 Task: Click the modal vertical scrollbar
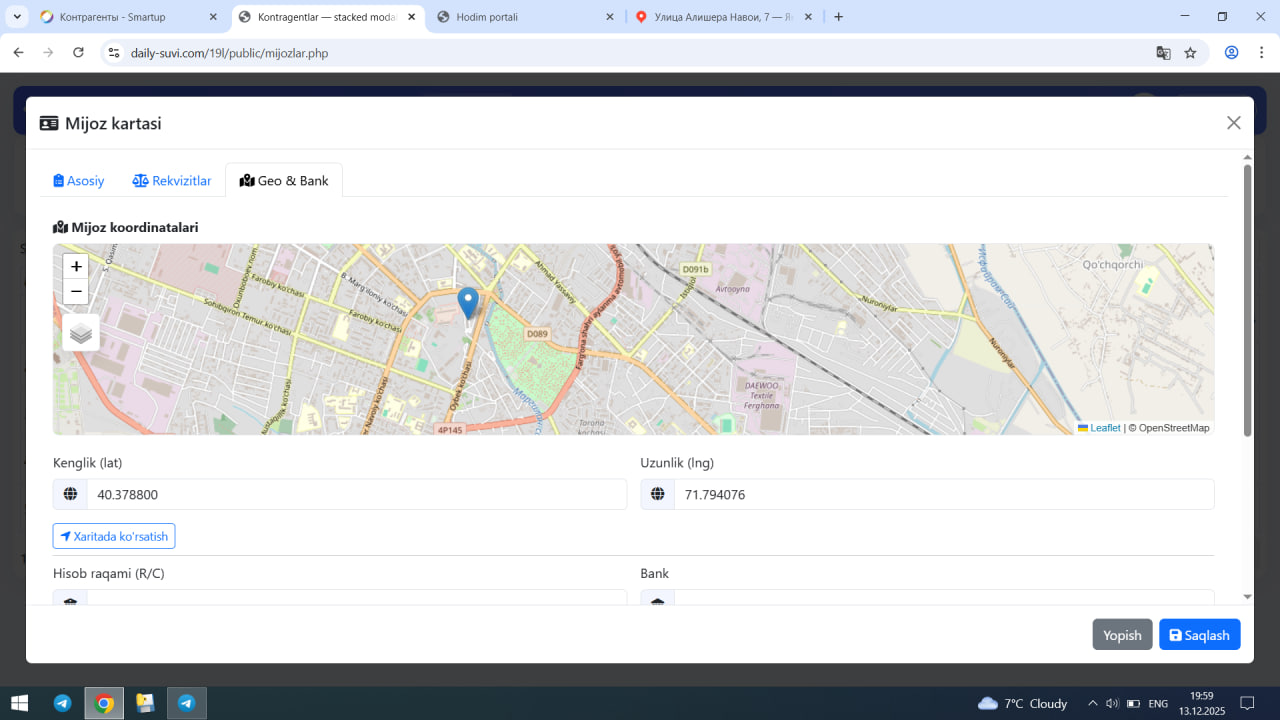point(1247,300)
